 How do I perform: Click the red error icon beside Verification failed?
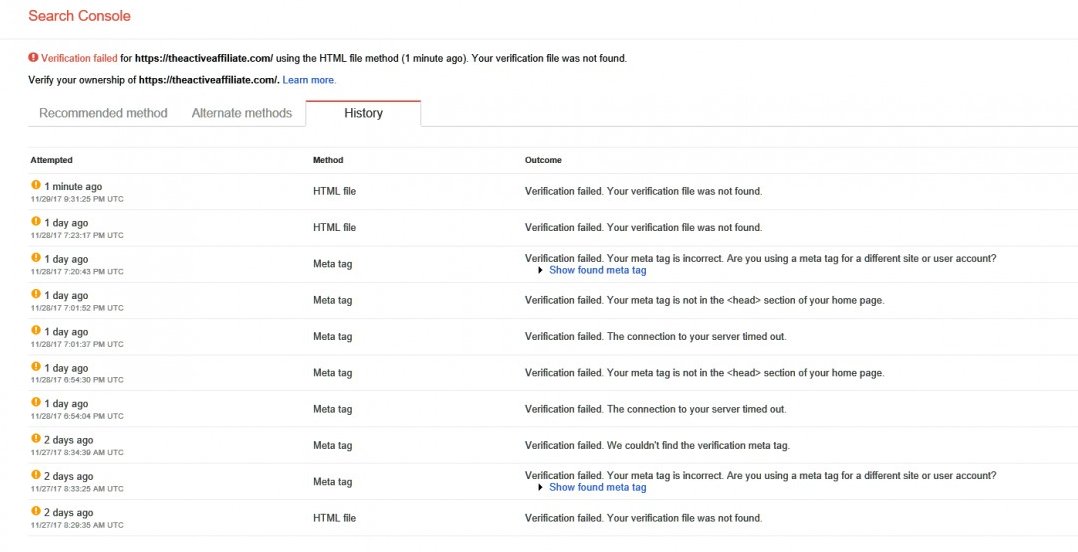[33, 58]
